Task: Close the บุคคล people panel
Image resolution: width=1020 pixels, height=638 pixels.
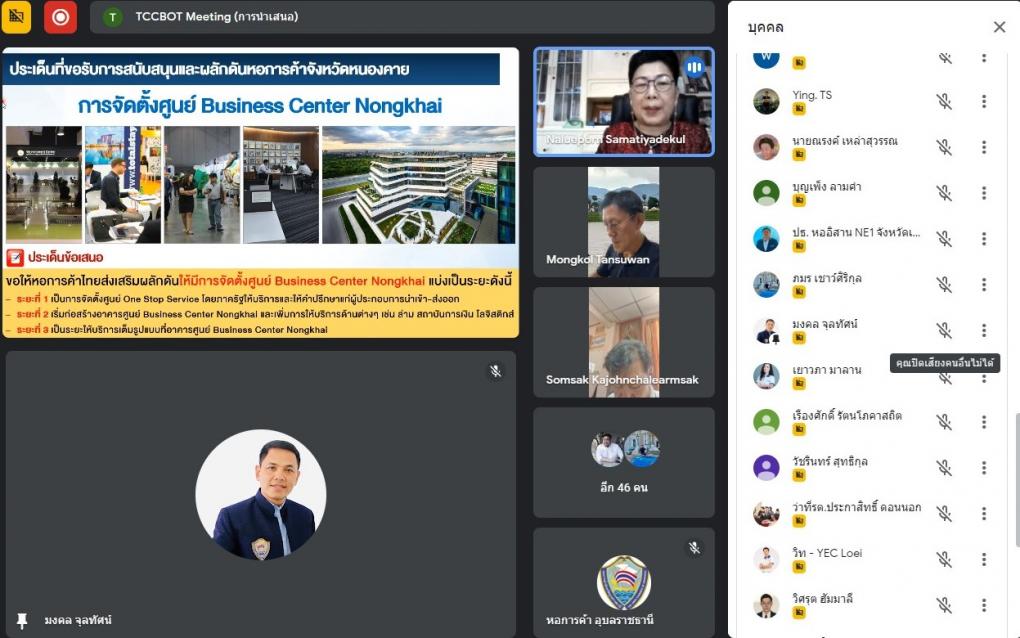Action: [999, 27]
